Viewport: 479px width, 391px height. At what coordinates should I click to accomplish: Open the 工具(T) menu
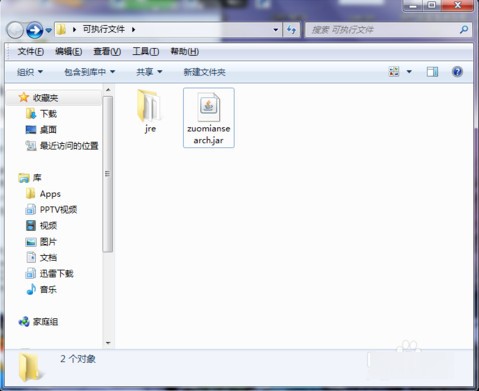(x=146, y=51)
